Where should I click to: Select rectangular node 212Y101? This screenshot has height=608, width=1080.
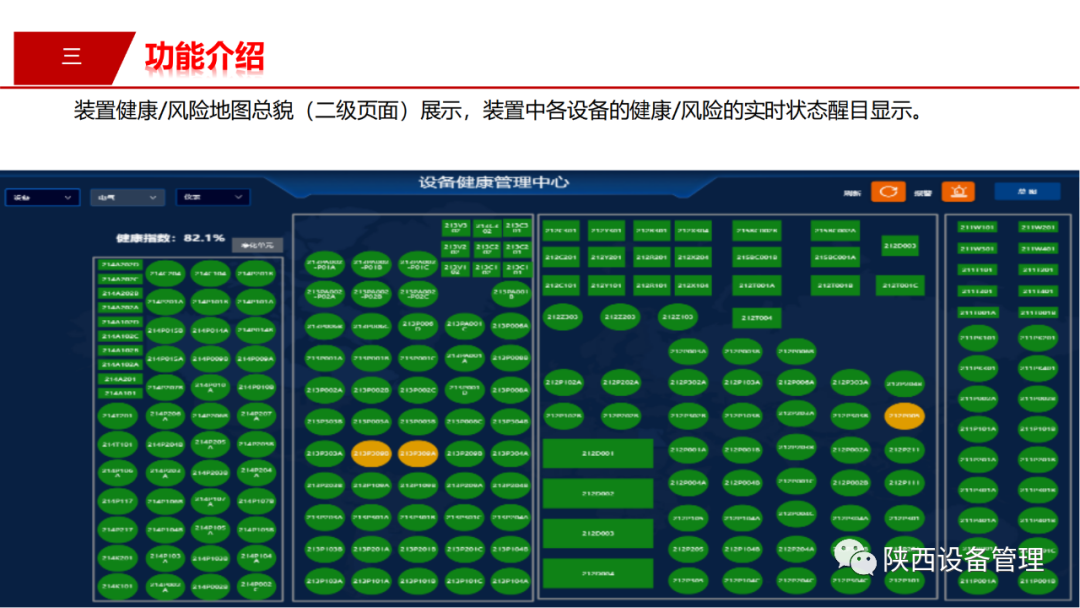tap(606, 285)
